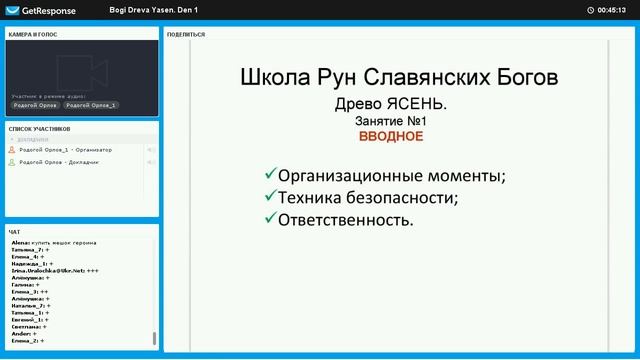Click Alena's chat message at the top
This screenshot has width=640, height=360.
[x=54, y=243]
